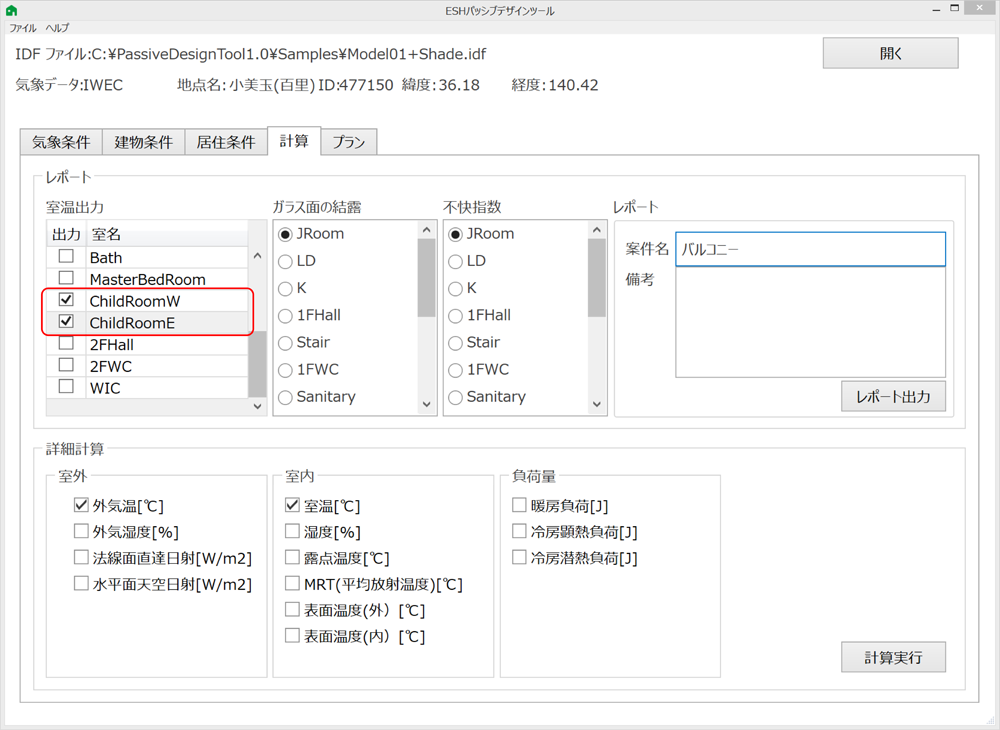Minimize the ESHパッシブデザインツール window
The image size is (1000, 730).
click(936, 10)
